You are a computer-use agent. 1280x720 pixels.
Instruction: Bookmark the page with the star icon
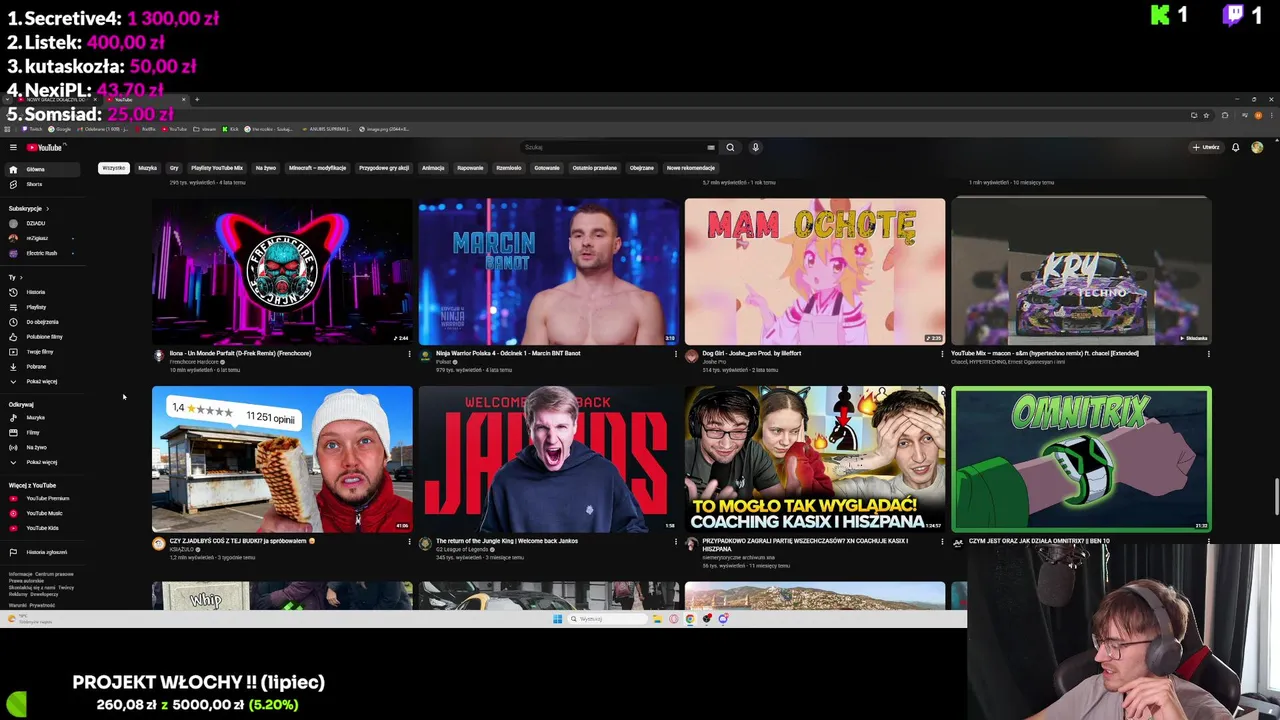pos(1207,115)
